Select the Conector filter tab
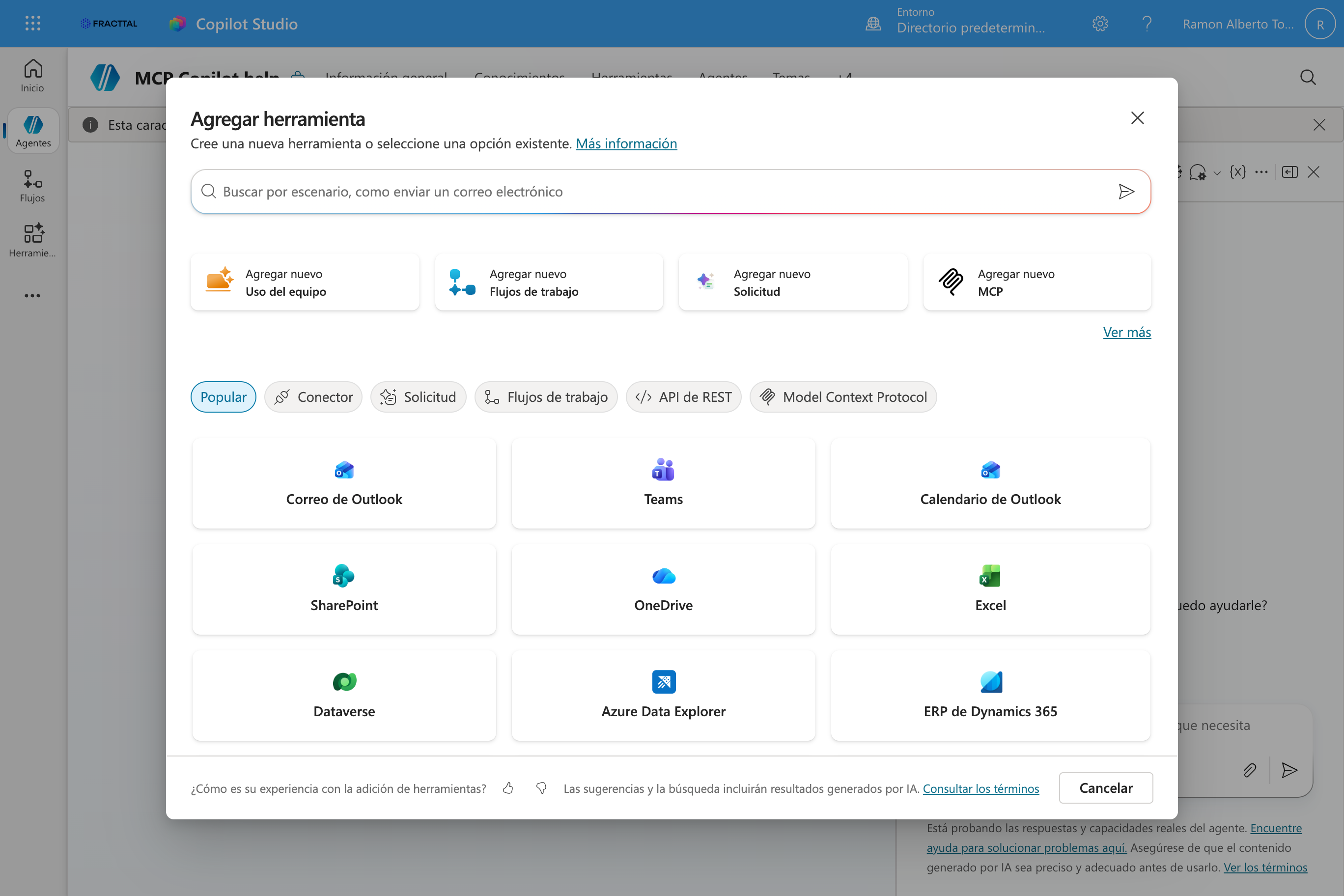The height and width of the screenshot is (896, 1344). click(x=313, y=396)
